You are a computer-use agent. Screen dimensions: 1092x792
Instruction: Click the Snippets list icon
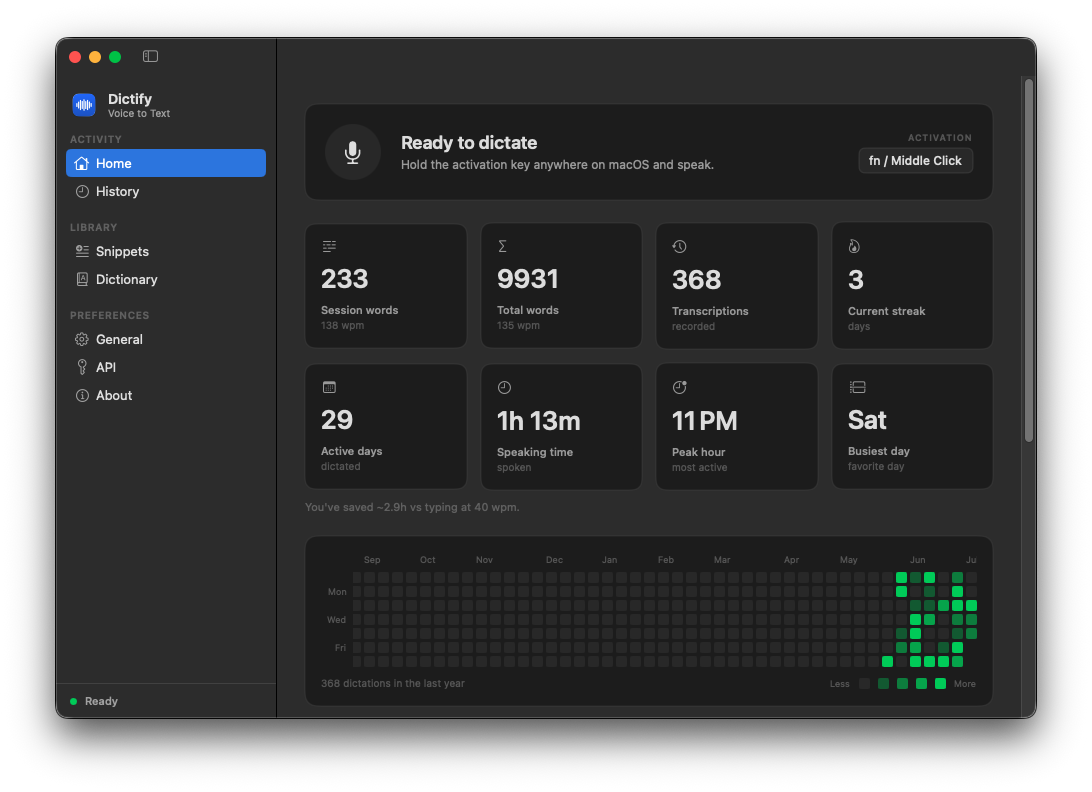(82, 251)
